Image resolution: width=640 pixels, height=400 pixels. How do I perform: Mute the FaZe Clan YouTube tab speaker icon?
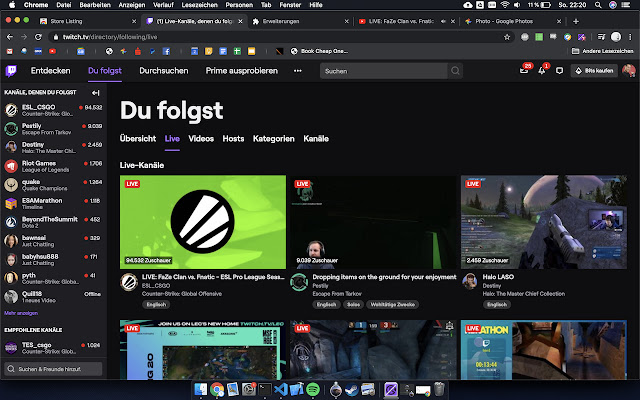point(443,21)
